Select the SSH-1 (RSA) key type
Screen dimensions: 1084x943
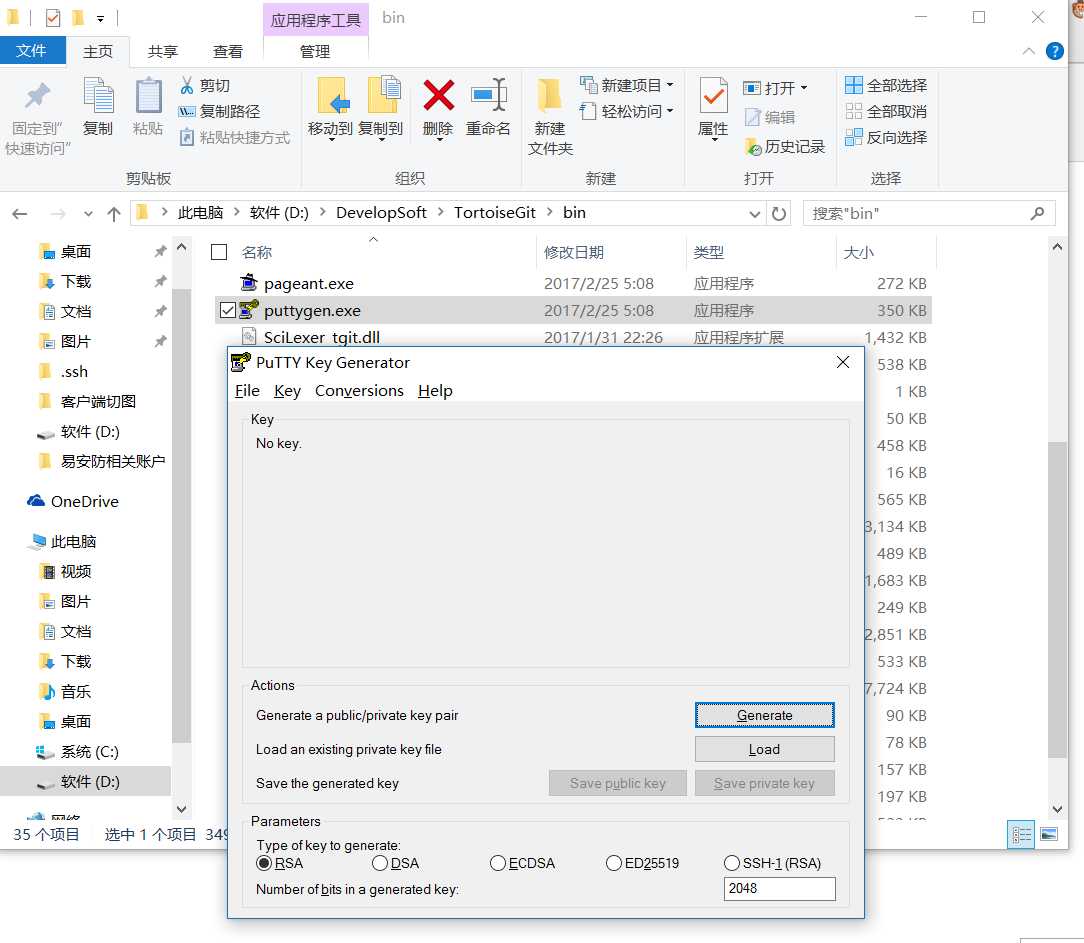coord(731,863)
